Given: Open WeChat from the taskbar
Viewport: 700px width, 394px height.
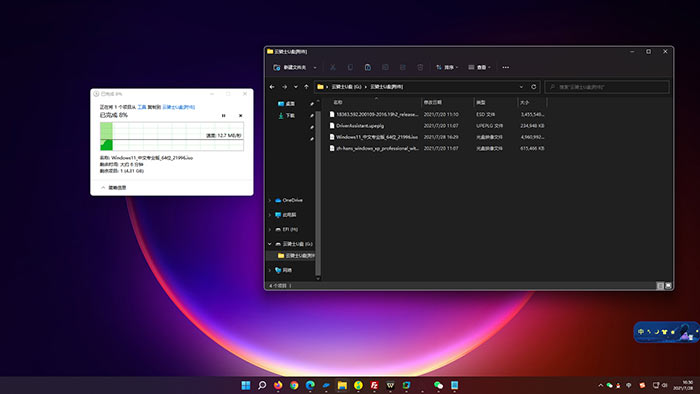Looking at the screenshot, I should pos(438,385).
